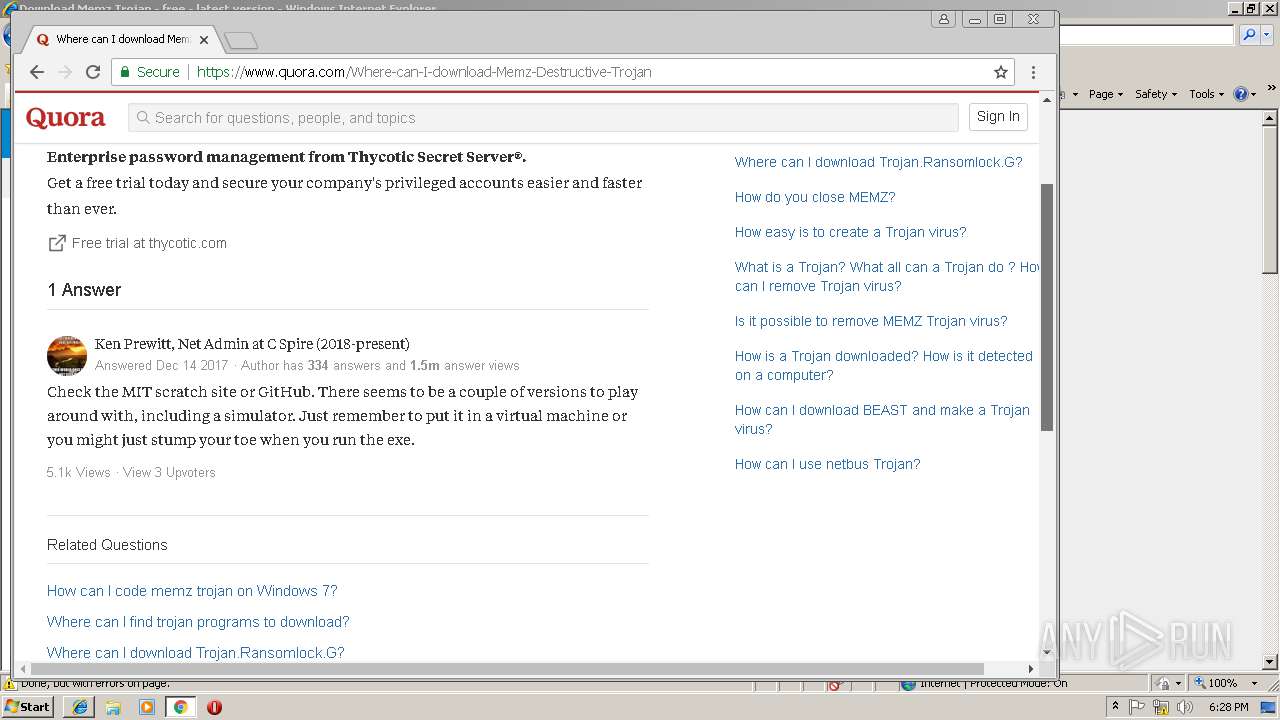This screenshot has height=720, width=1280.
Task: Click the volume speaker tray icon
Action: point(1185,707)
